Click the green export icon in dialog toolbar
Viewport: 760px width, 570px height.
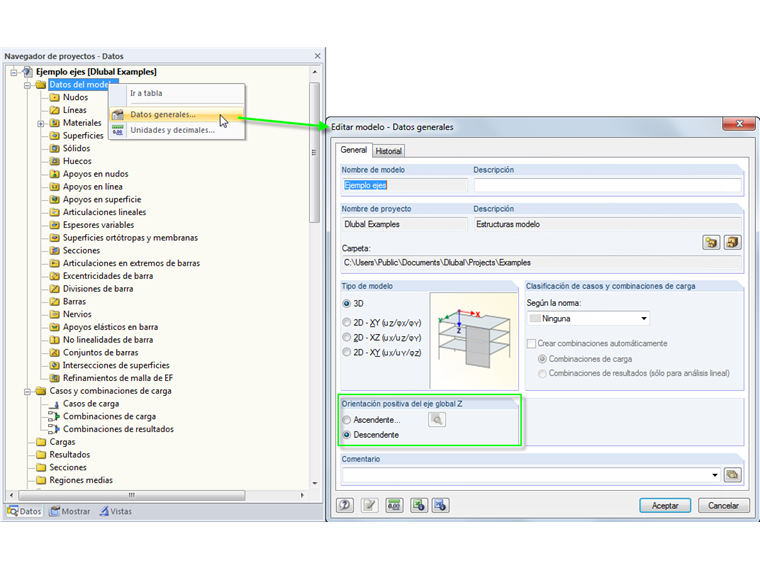point(419,505)
